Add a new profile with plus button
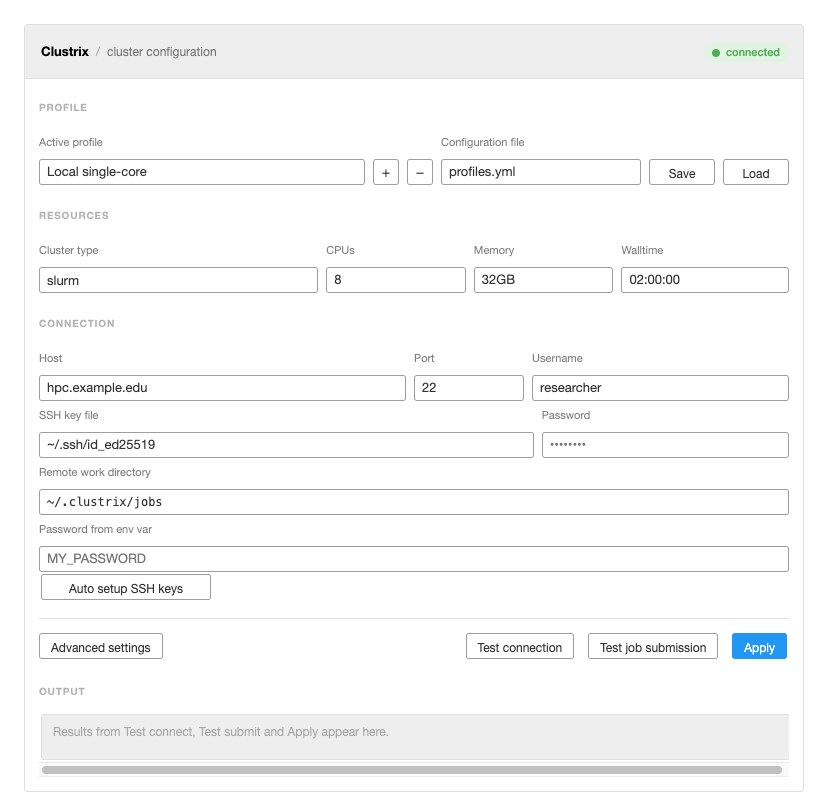The image size is (830, 803). (x=385, y=173)
